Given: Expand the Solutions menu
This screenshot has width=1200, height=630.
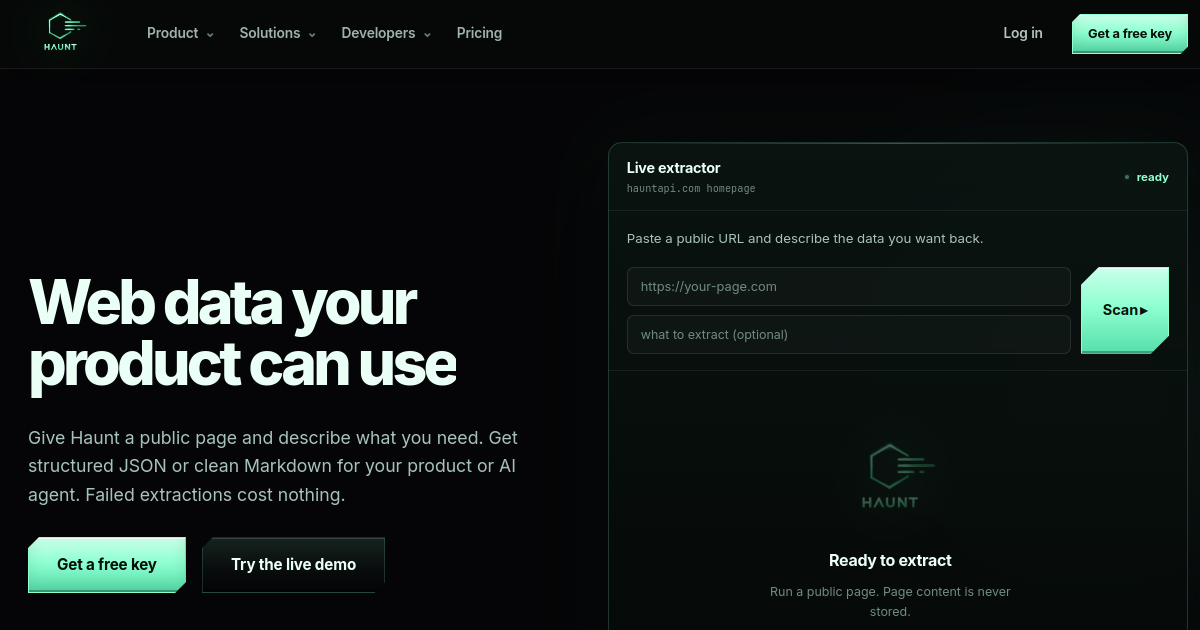Looking at the screenshot, I should pyautogui.click(x=277, y=33).
